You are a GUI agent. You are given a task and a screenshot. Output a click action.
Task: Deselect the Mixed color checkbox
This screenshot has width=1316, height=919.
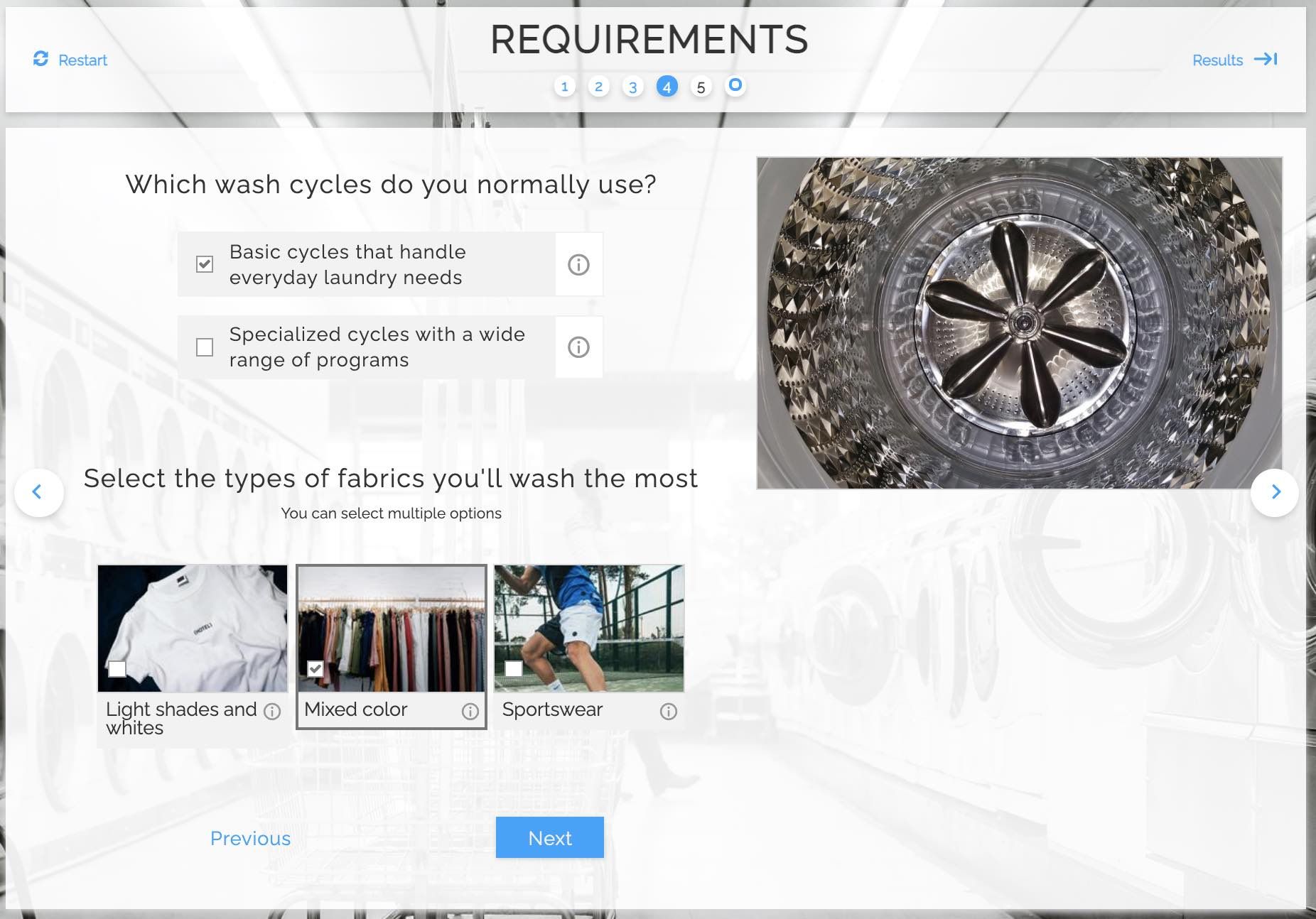(315, 668)
